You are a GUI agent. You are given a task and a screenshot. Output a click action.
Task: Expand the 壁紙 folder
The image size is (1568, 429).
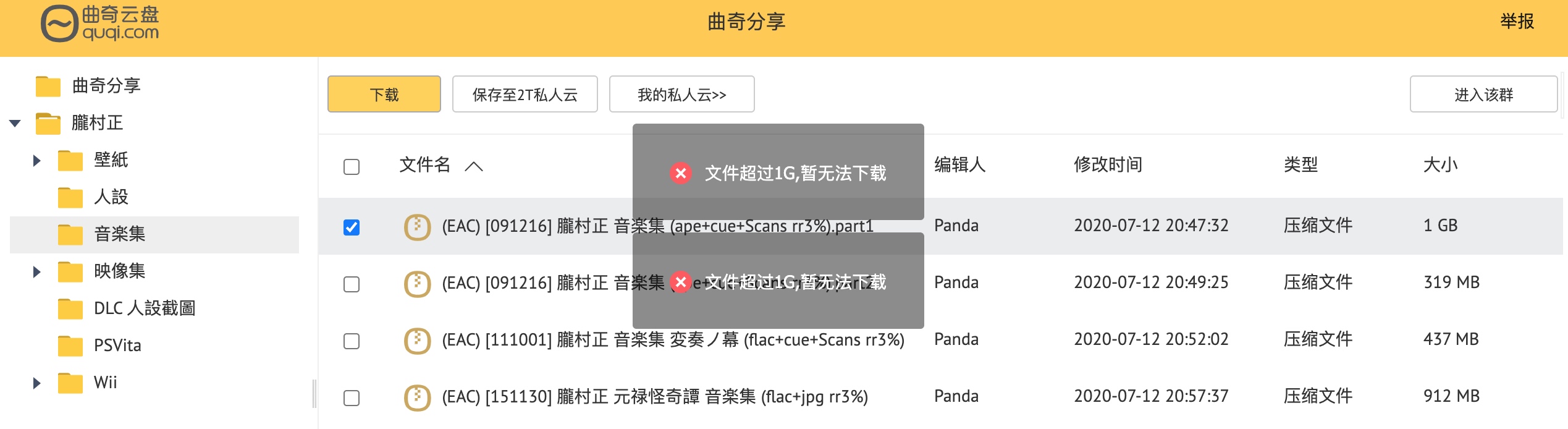pos(36,160)
